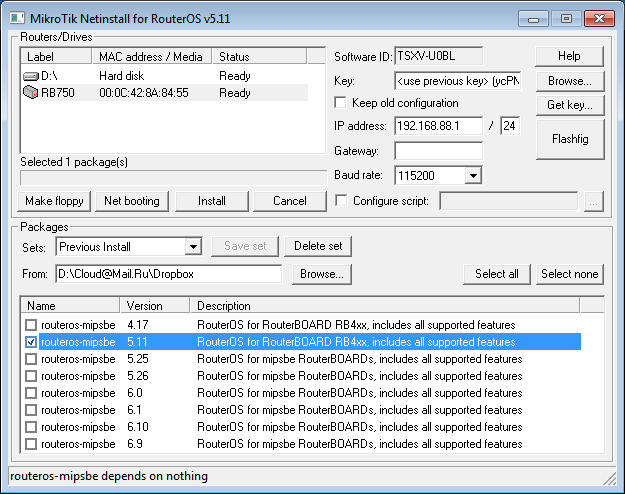This screenshot has height=494, width=625.
Task: Click the Key input field
Action: pyautogui.click(x=458, y=81)
